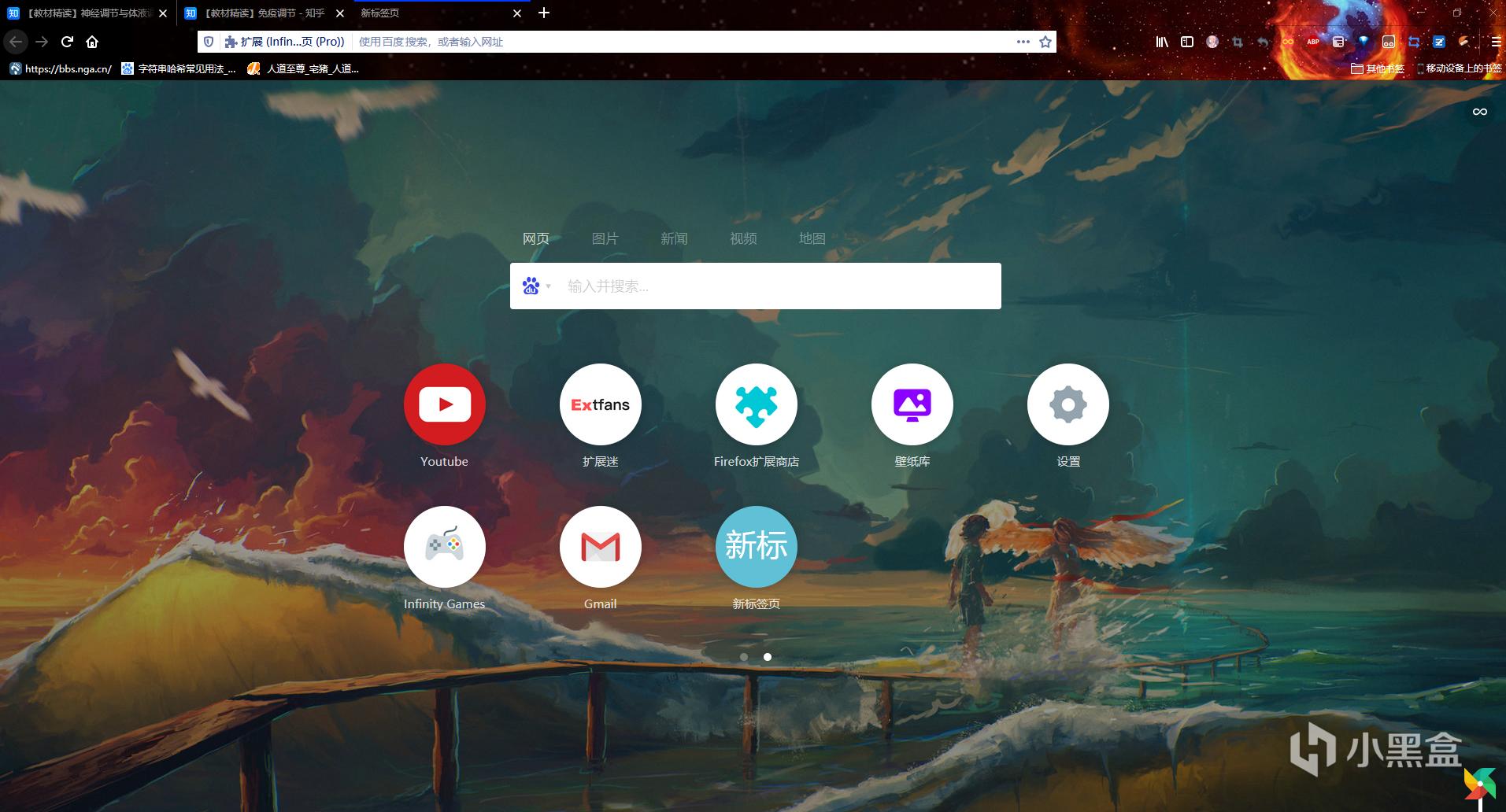The width and height of the screenshot is (1506, 812).
Task: Open the Firefox扩展商店 puzzle icon
Action: [757, 404]
